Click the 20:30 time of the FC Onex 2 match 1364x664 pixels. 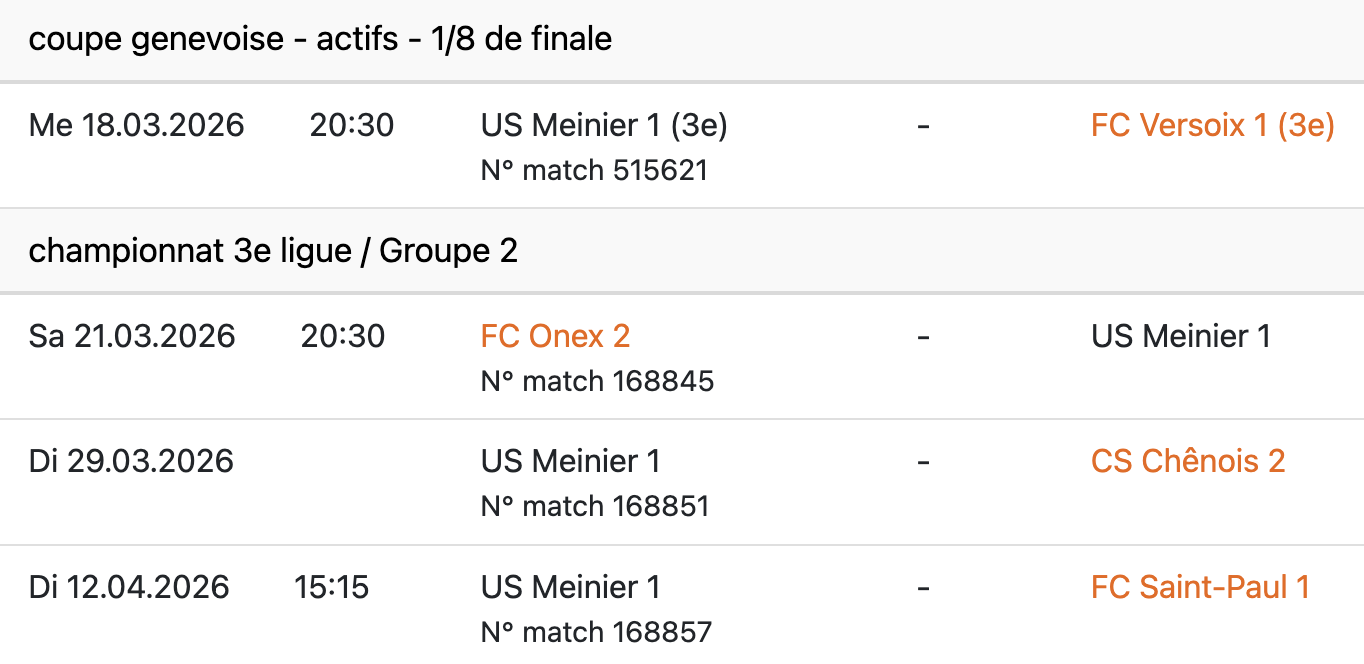(x=343, y=336)
